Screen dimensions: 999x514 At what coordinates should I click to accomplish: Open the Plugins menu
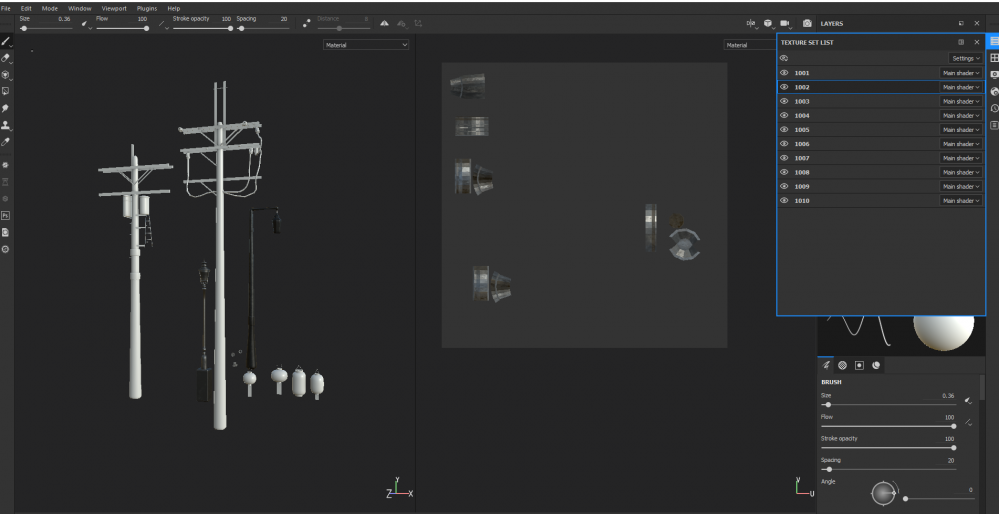click(x=146, y=8)
